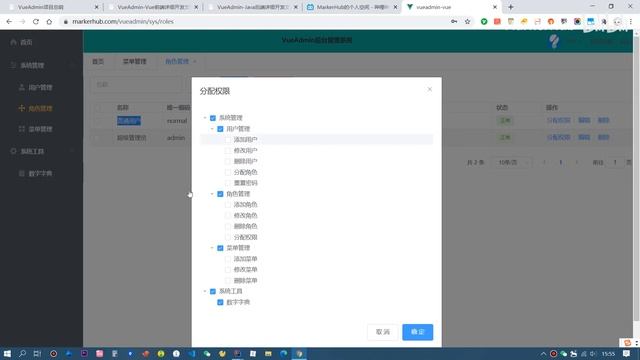Click the role name search field

(136, 84)
